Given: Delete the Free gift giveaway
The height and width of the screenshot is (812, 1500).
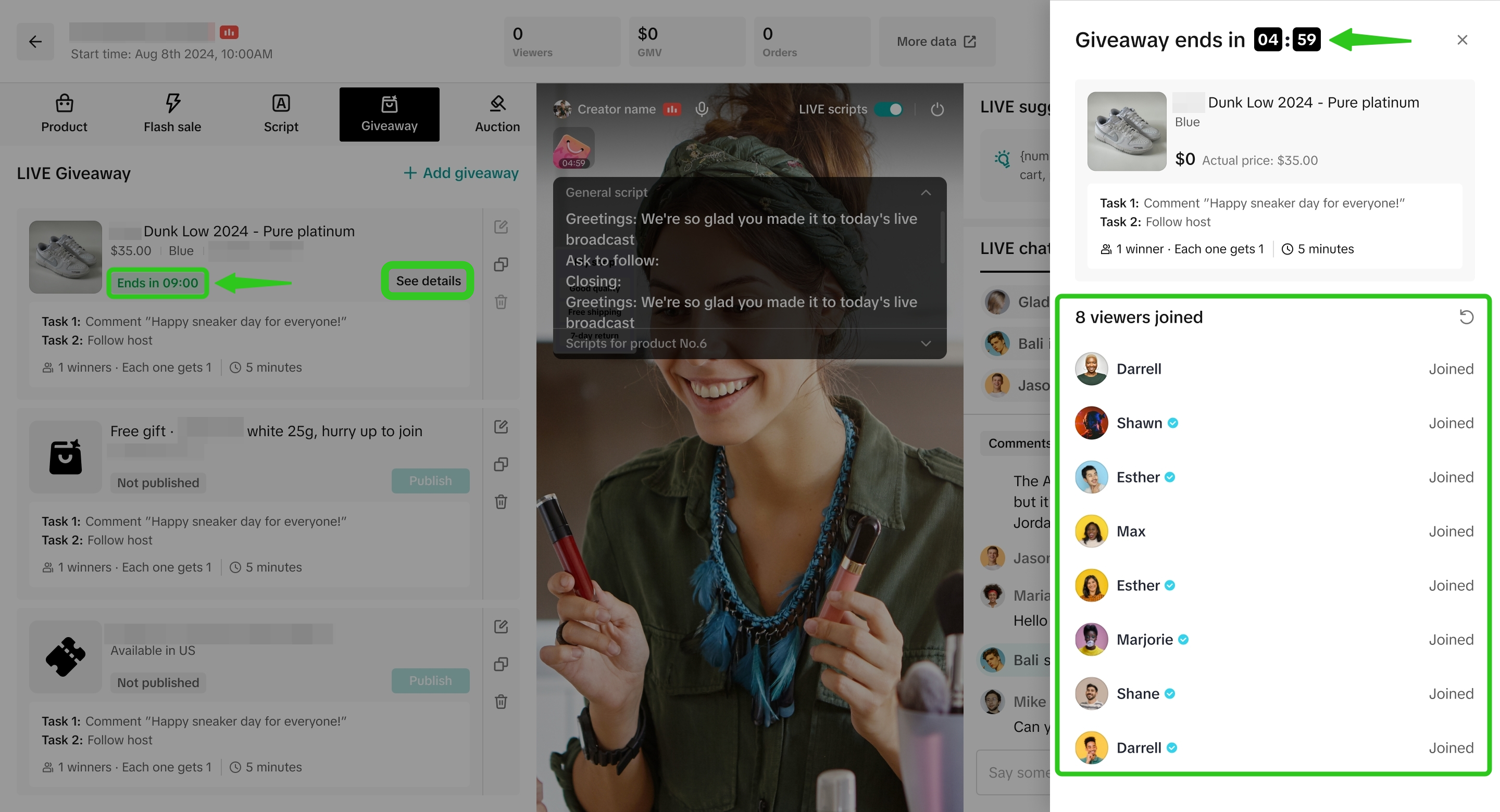Looking at the screenshot, I should tap(501, 502).
